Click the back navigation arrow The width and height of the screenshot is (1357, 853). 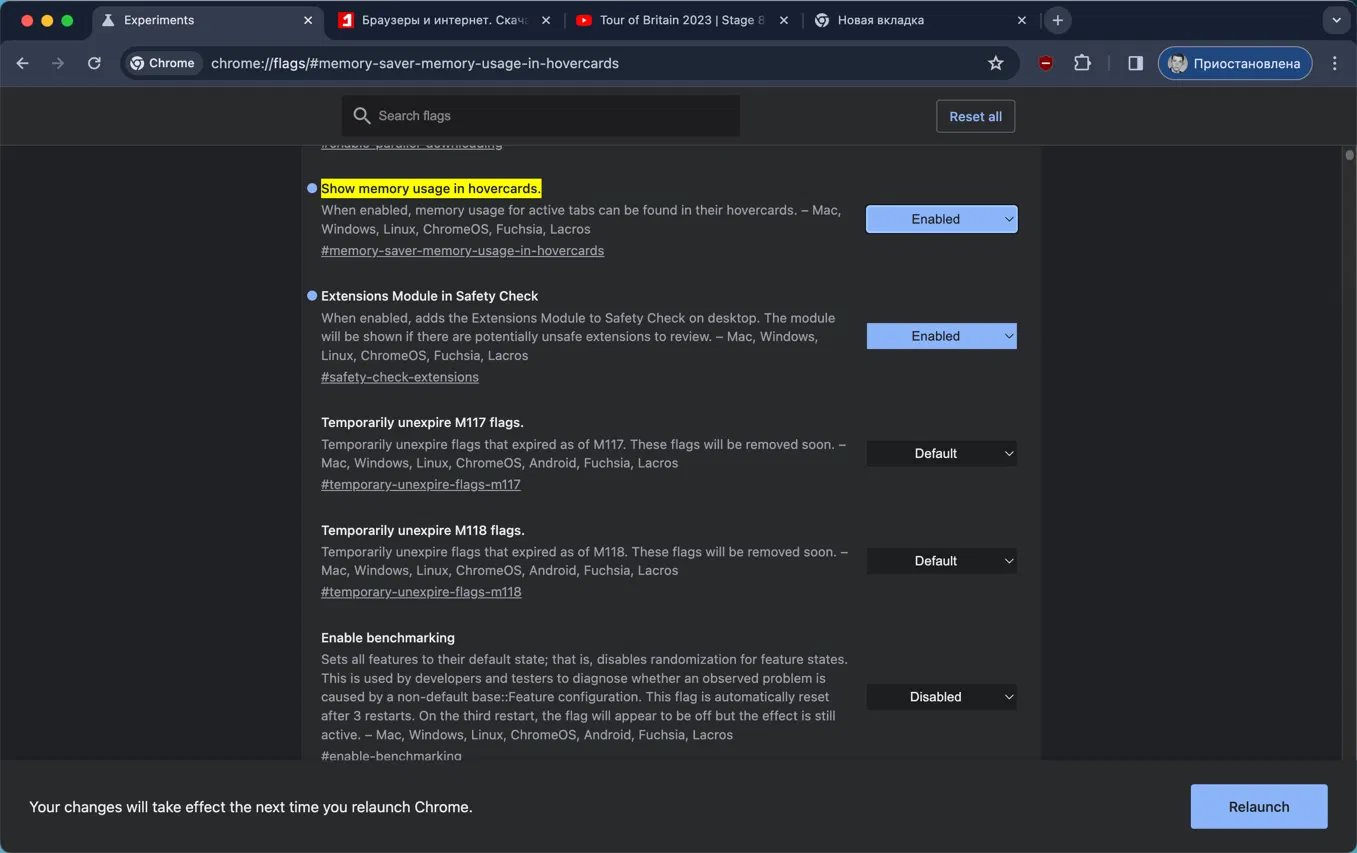pyautogui.click(x=23, y=63)
